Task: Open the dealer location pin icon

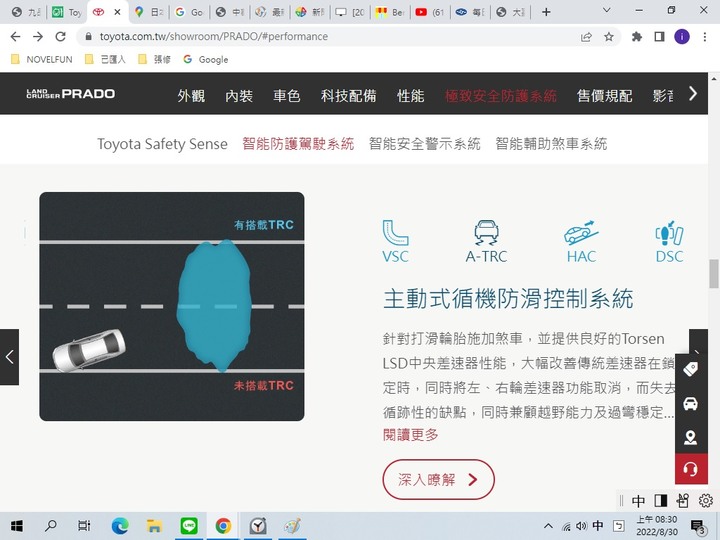Action: pos(691,437)
